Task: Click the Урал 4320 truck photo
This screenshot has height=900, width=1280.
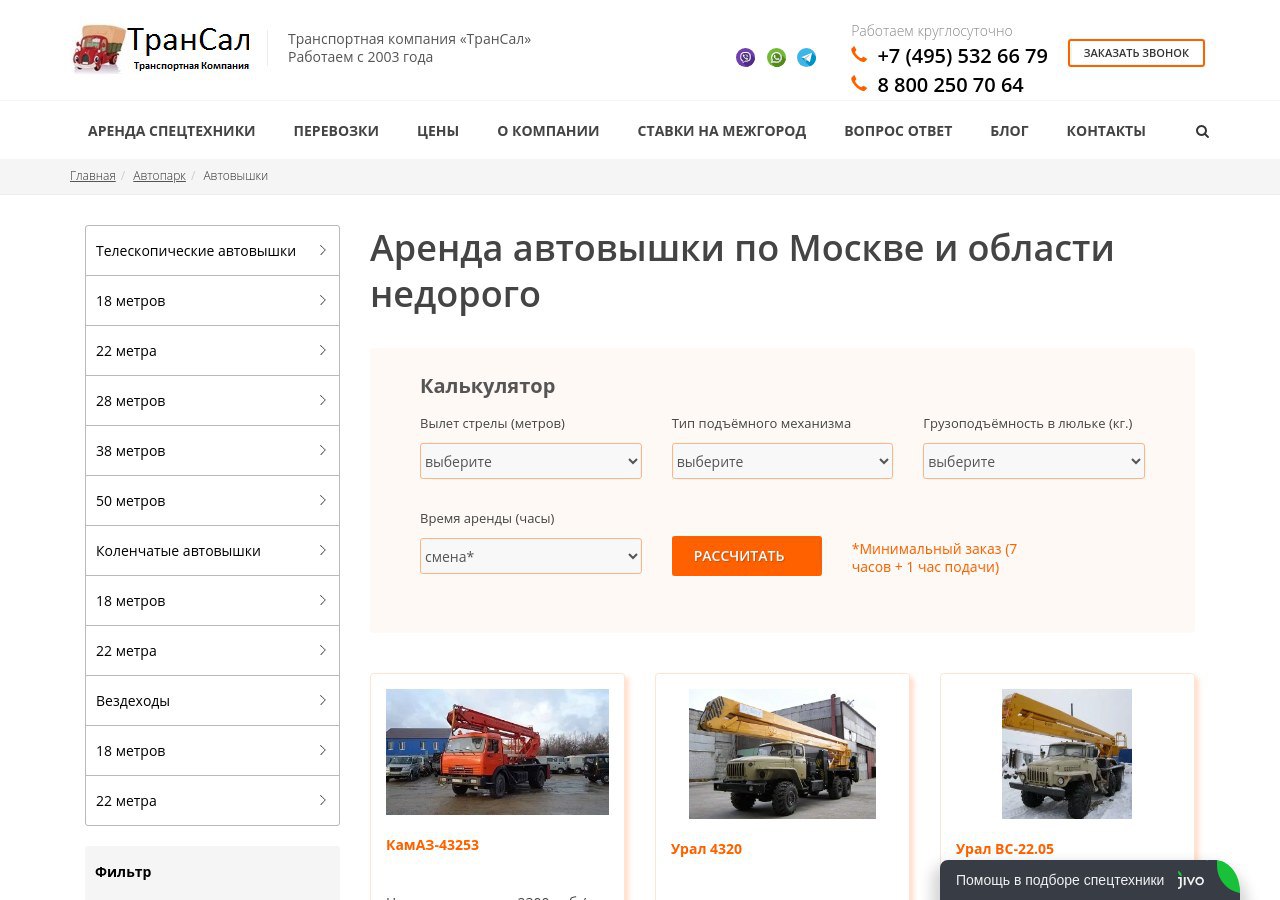Action: [x=782, y=754]
